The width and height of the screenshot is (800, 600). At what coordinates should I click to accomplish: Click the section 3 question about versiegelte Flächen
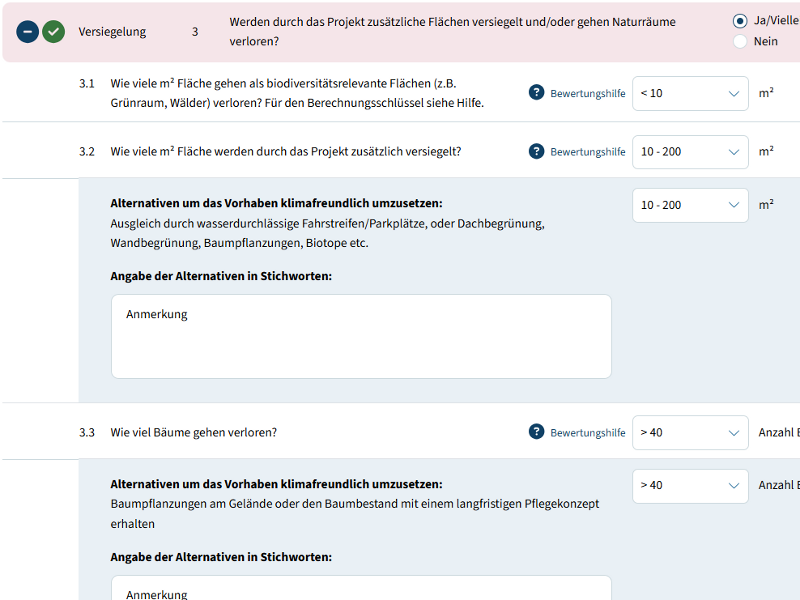click(x=452, y=31)
